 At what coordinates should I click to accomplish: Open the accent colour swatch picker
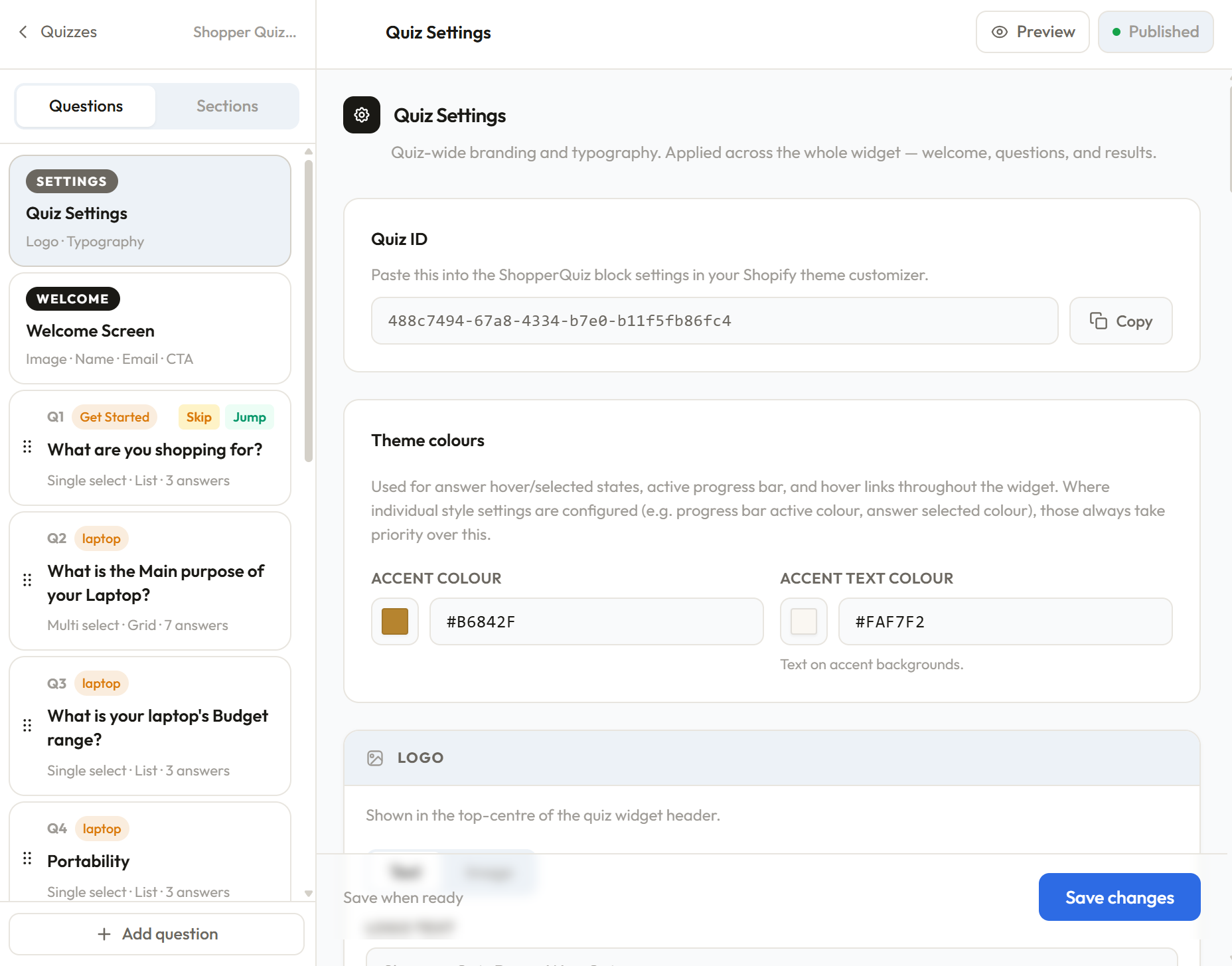click(x=395, y=621)
